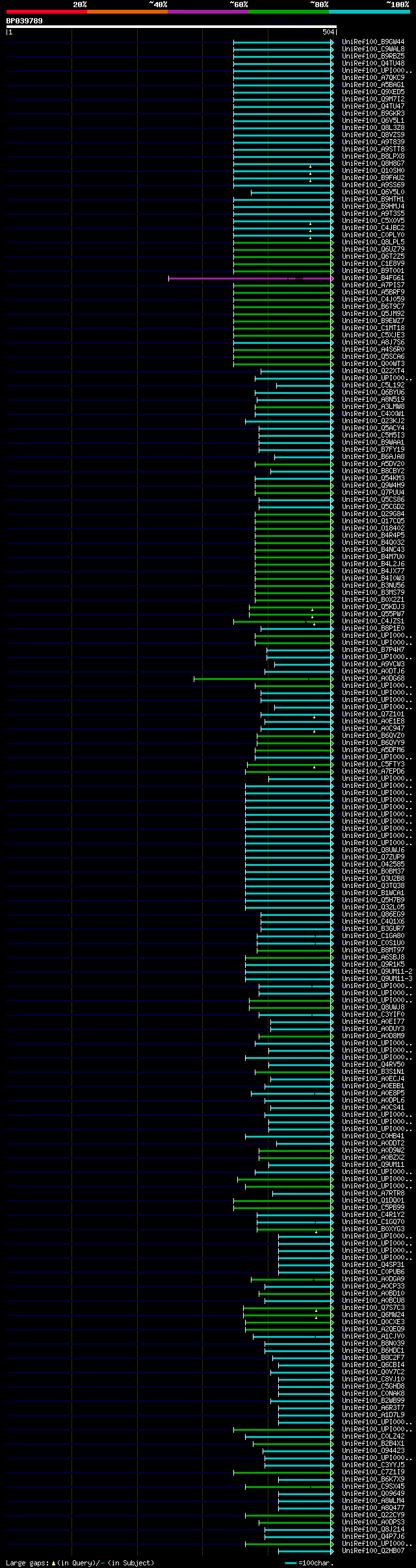Screen dimensions: 416x1568
Task: Open hit UniRef100_C9WAL8
Action: tap(373, 49)
